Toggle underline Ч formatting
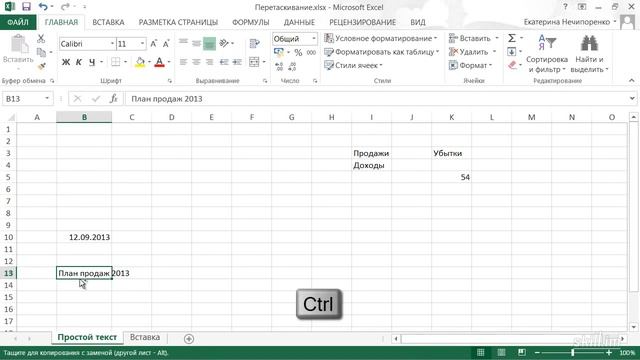This screenshot has height=360, width=640. (92, 62)
